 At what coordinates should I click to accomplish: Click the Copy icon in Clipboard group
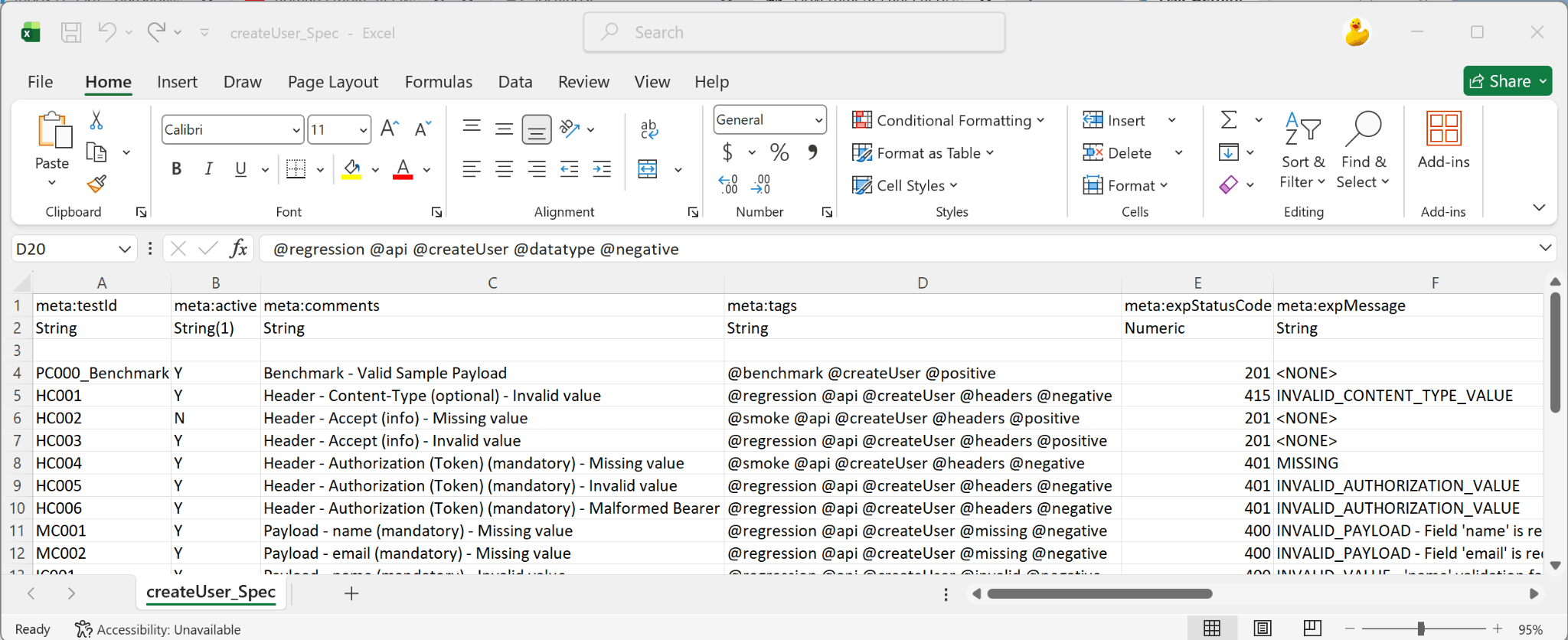click(96, 152)
